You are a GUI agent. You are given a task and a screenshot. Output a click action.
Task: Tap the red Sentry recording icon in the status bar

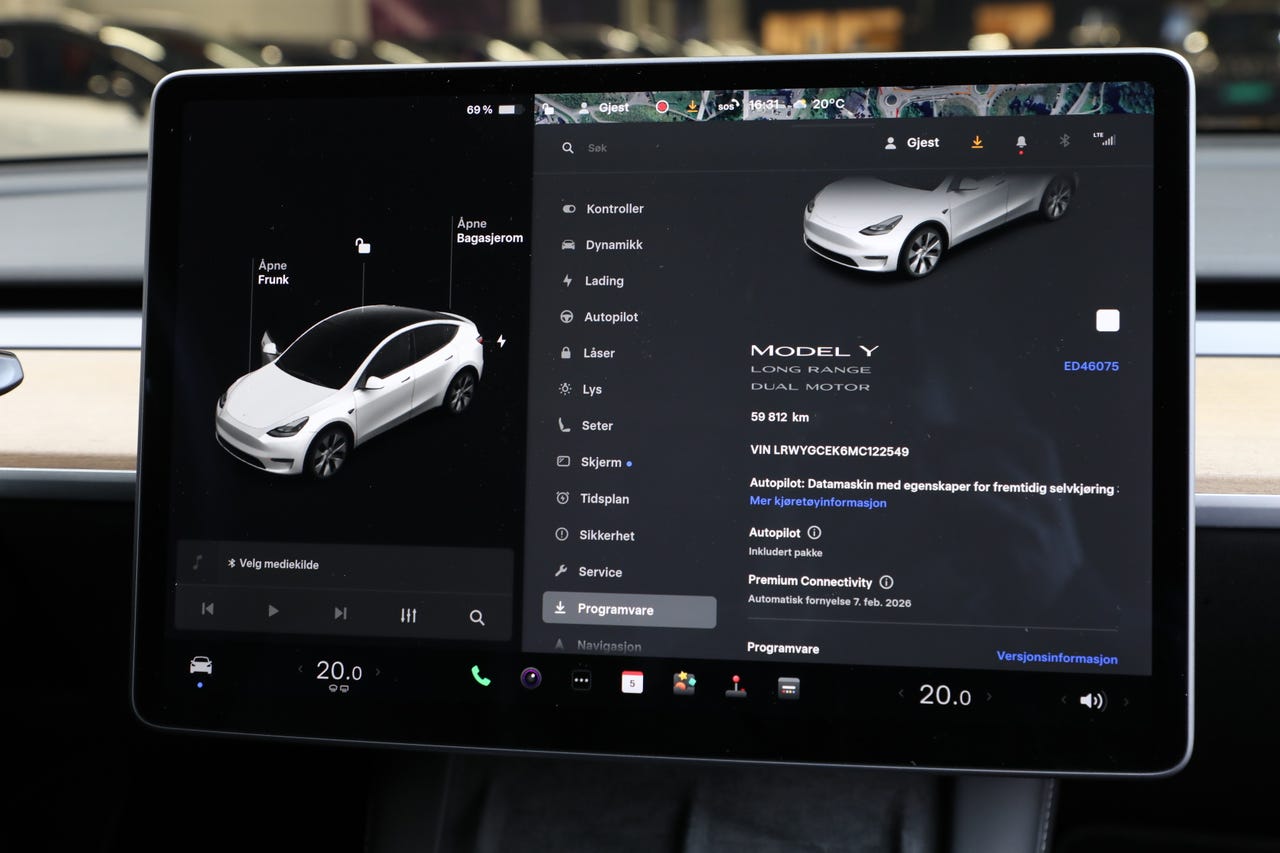[x=661, y=107]
